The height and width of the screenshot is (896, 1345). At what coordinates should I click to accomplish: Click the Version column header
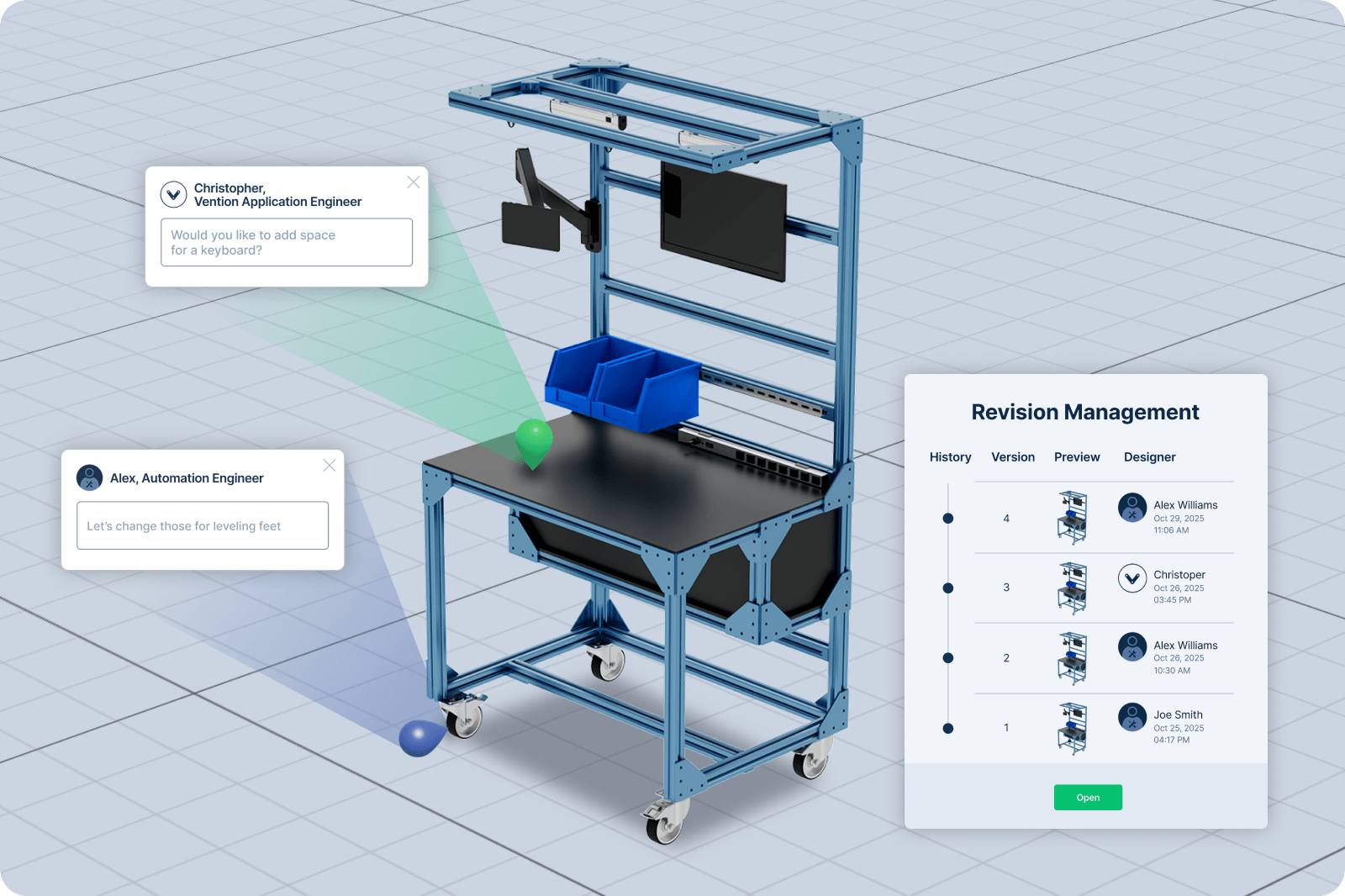pos(1013,457)
